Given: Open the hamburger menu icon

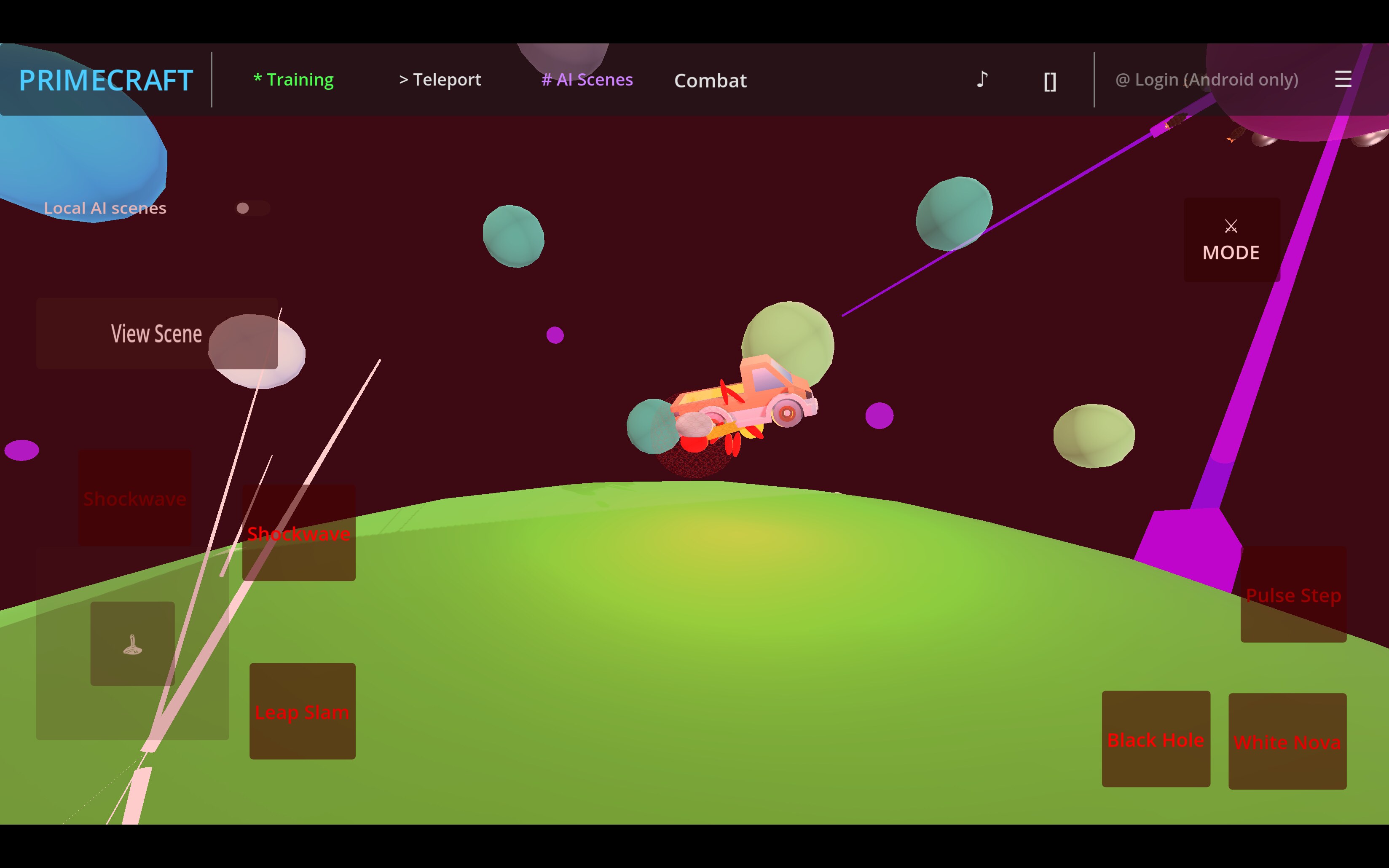Looking at the screenshot, I should [x=1343, y=79].
